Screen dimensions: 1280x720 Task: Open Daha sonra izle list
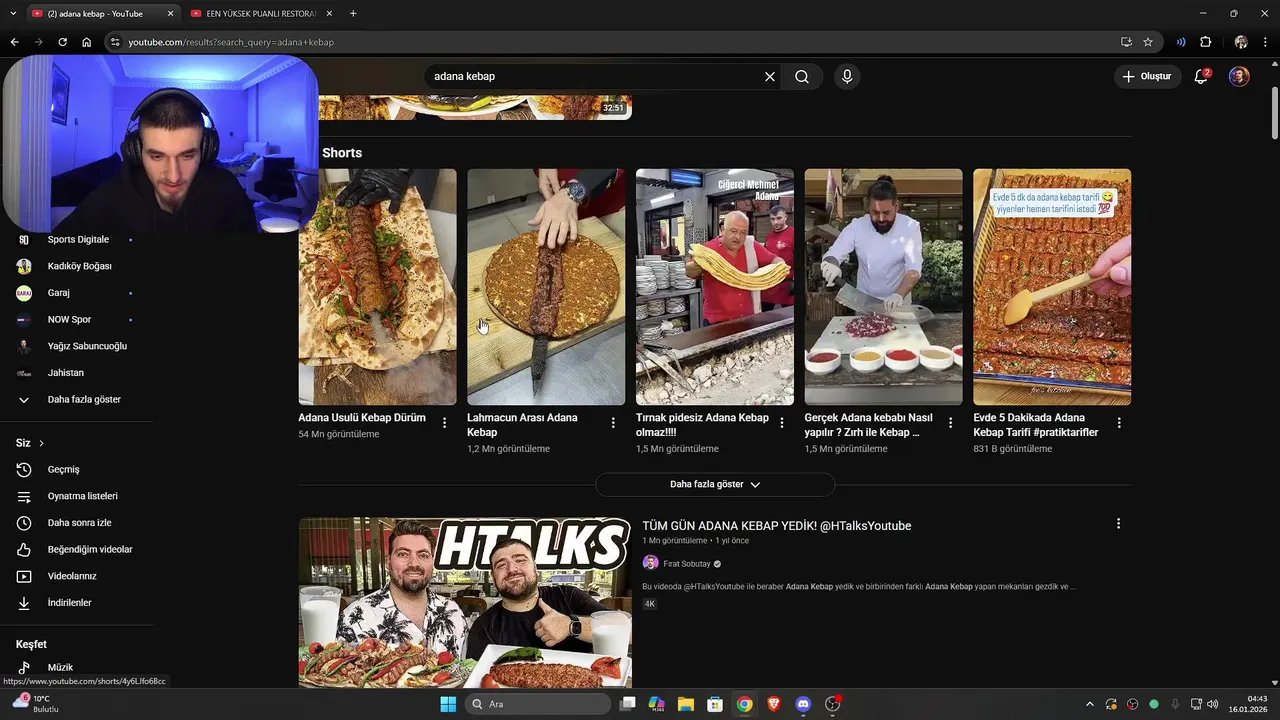(x=77, y=523)
